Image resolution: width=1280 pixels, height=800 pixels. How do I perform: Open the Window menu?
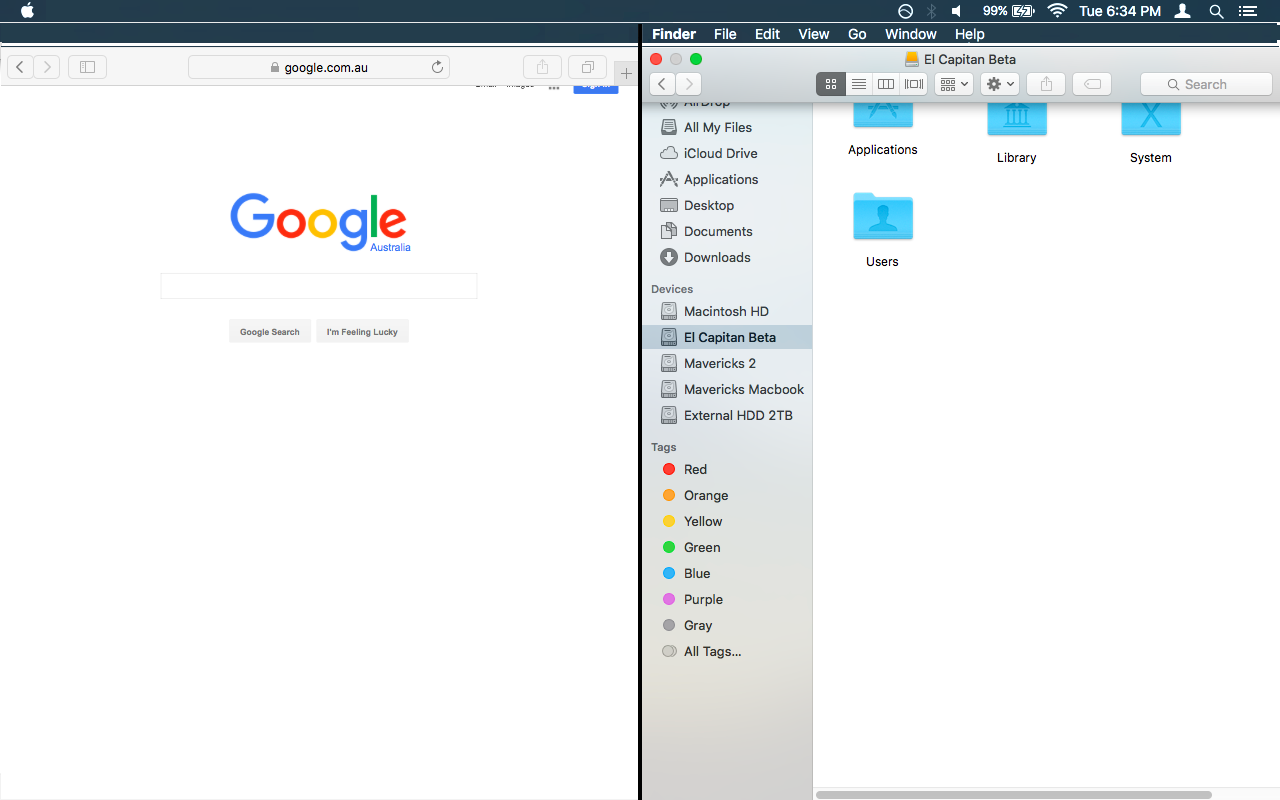click(911, 34)
